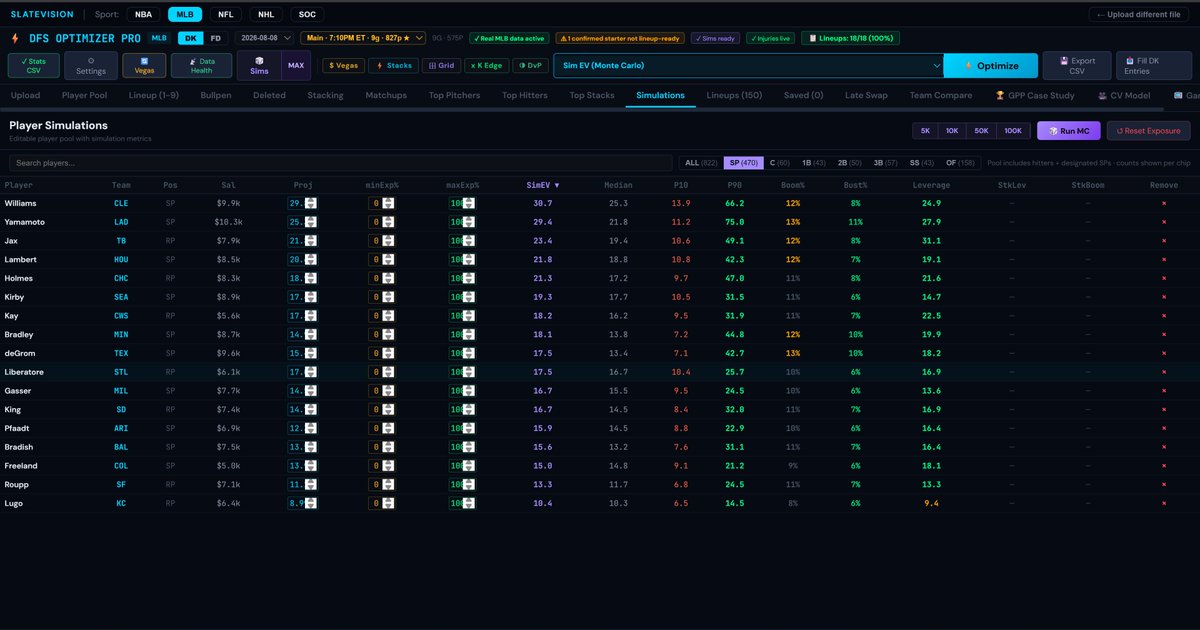Toggle the K Edge chip

[x=487, y=65]
